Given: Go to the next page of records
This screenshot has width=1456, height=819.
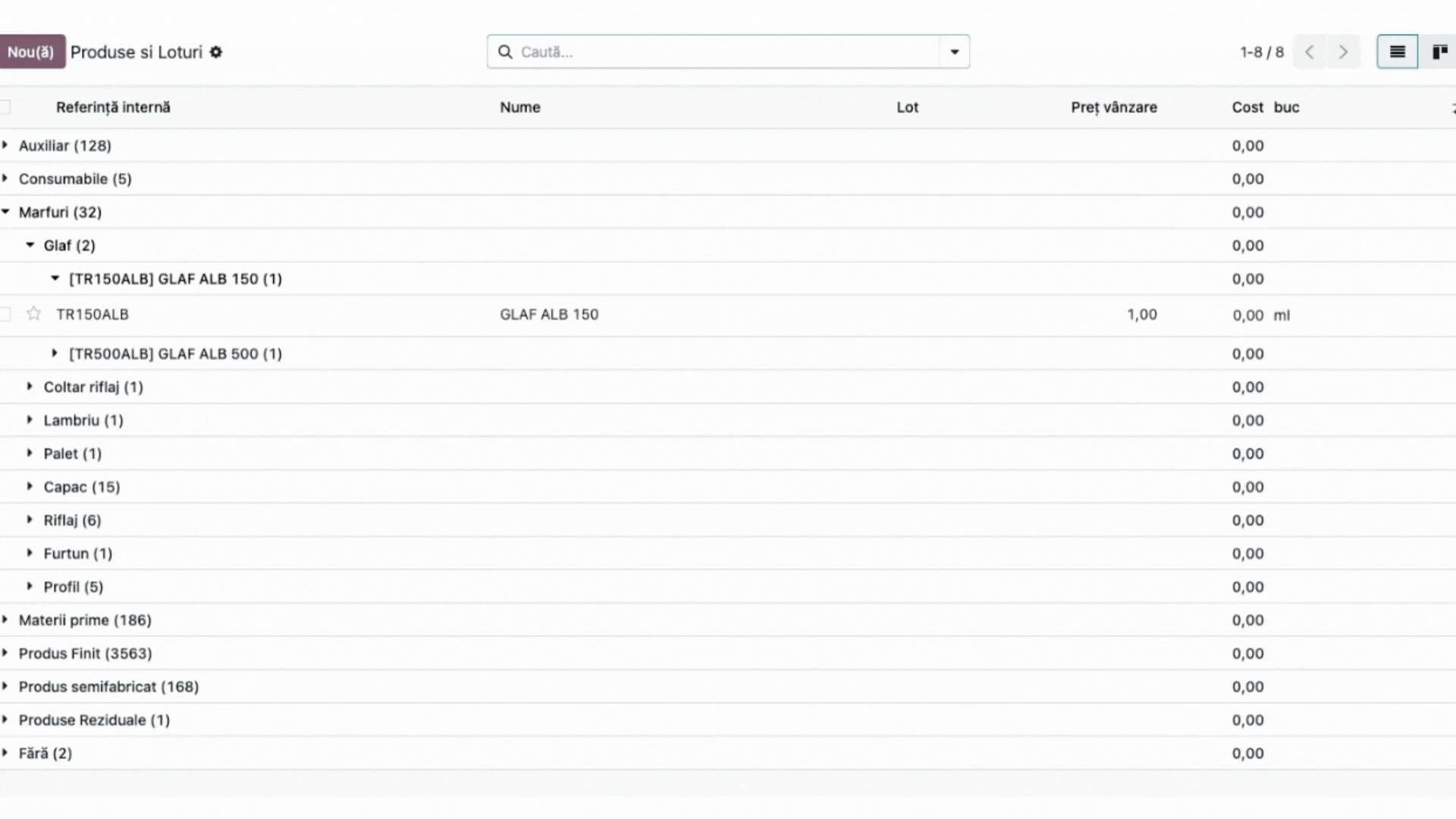Looking at the screenshot, I should point(1343,52).
